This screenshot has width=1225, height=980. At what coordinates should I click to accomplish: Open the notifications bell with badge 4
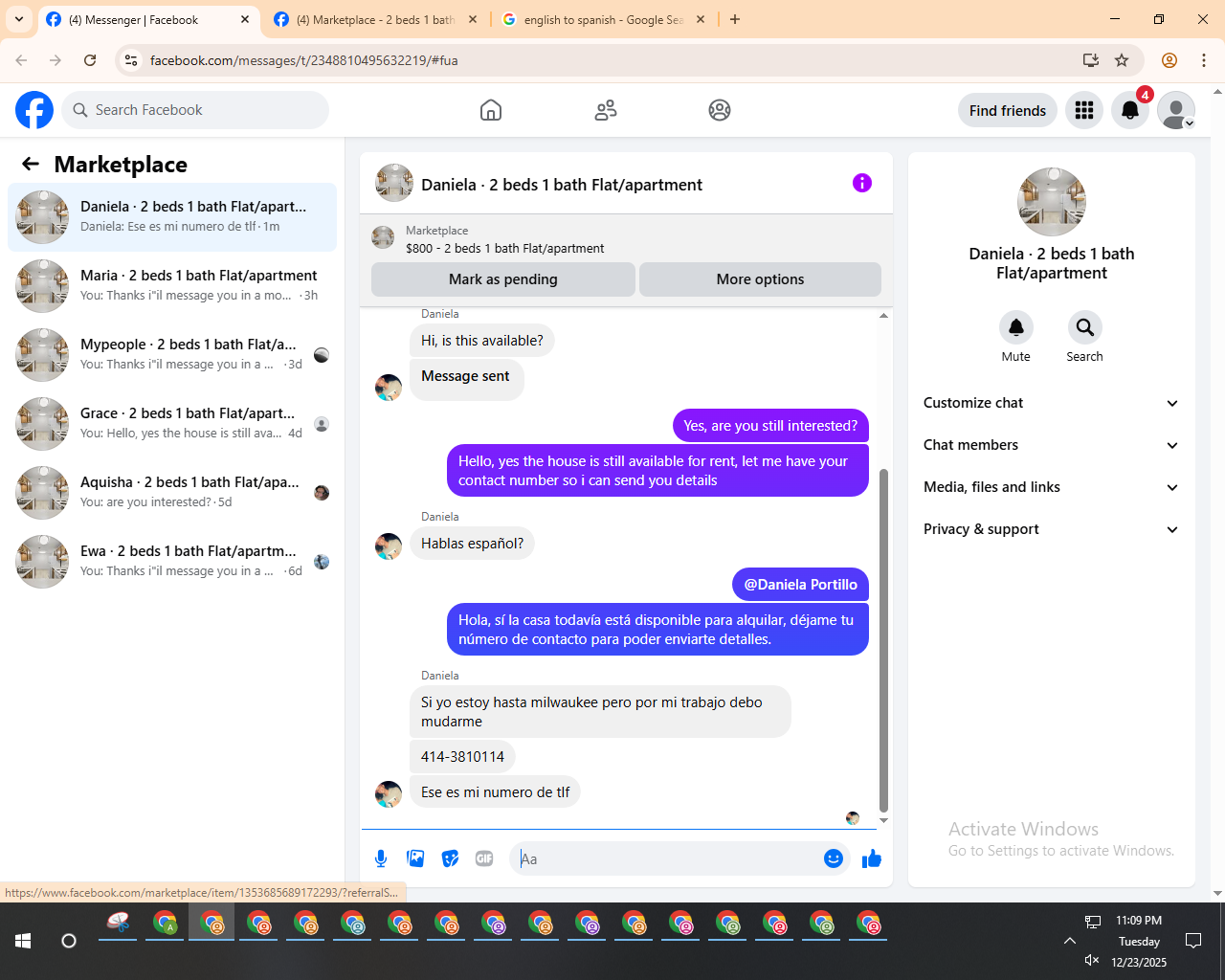click(x=1130, y=110)
